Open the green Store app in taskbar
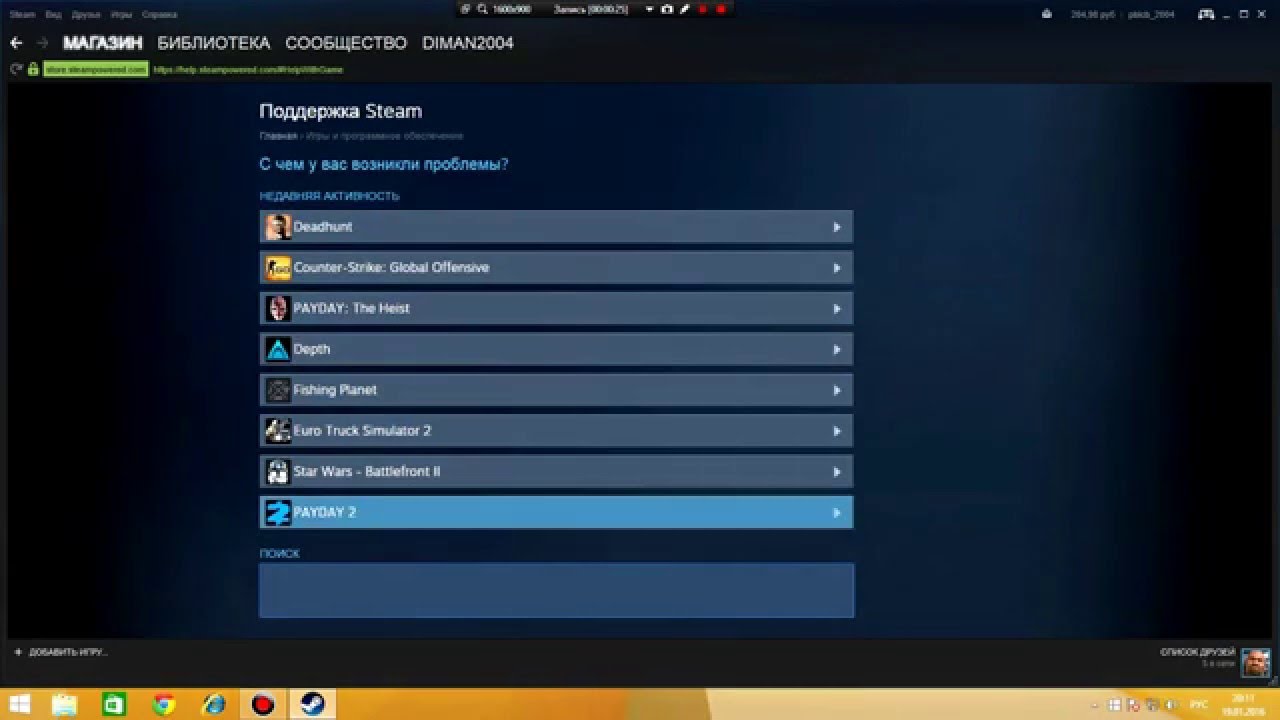This screenshot has height=720, width=1280. [x=115, y=704]
